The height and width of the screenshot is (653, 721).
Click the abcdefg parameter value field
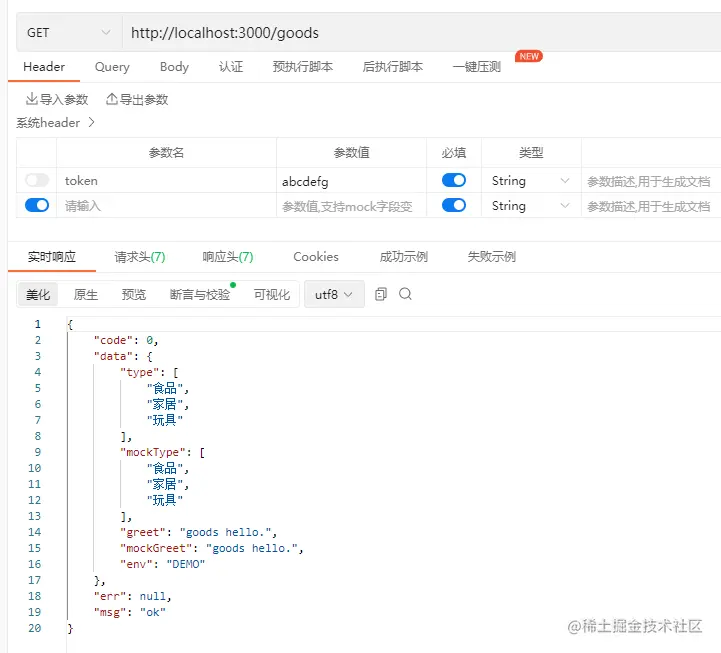pyautogui.click(x=351, y=180)
